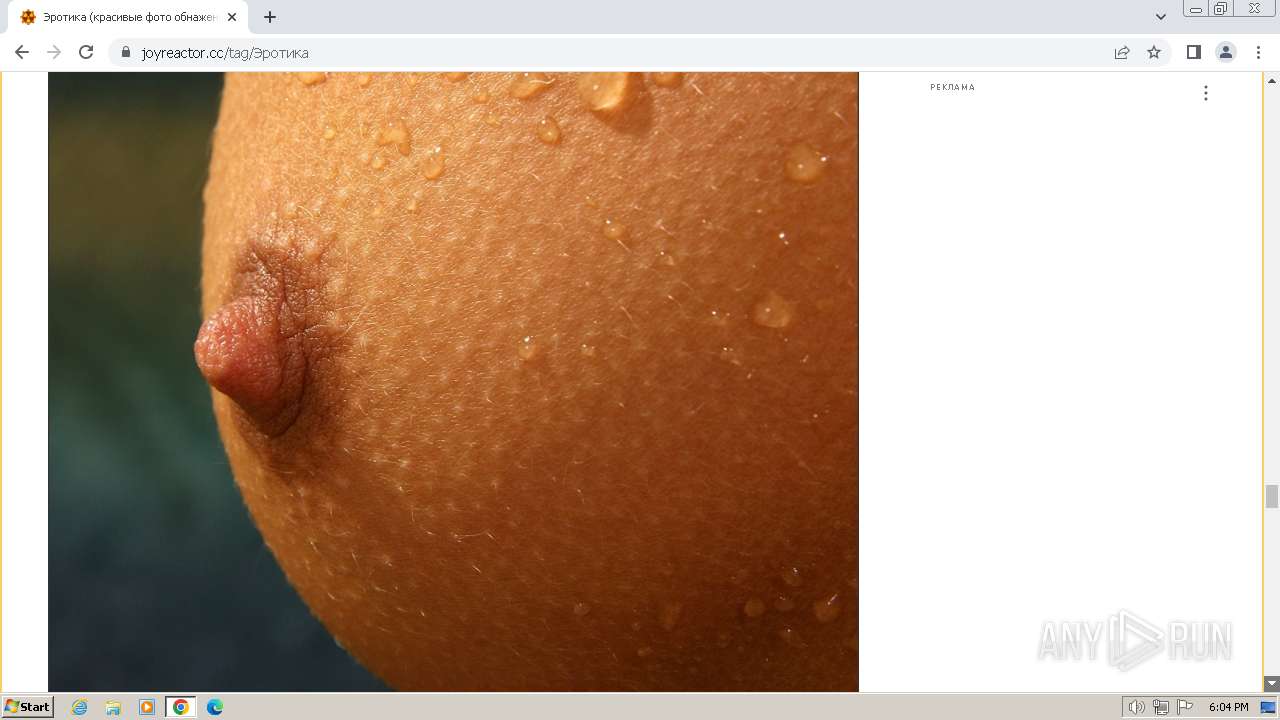The height and width of the screenshot is (720, 1280).
Task: Open the Chrome profile menu
Action: (1226, 52)
